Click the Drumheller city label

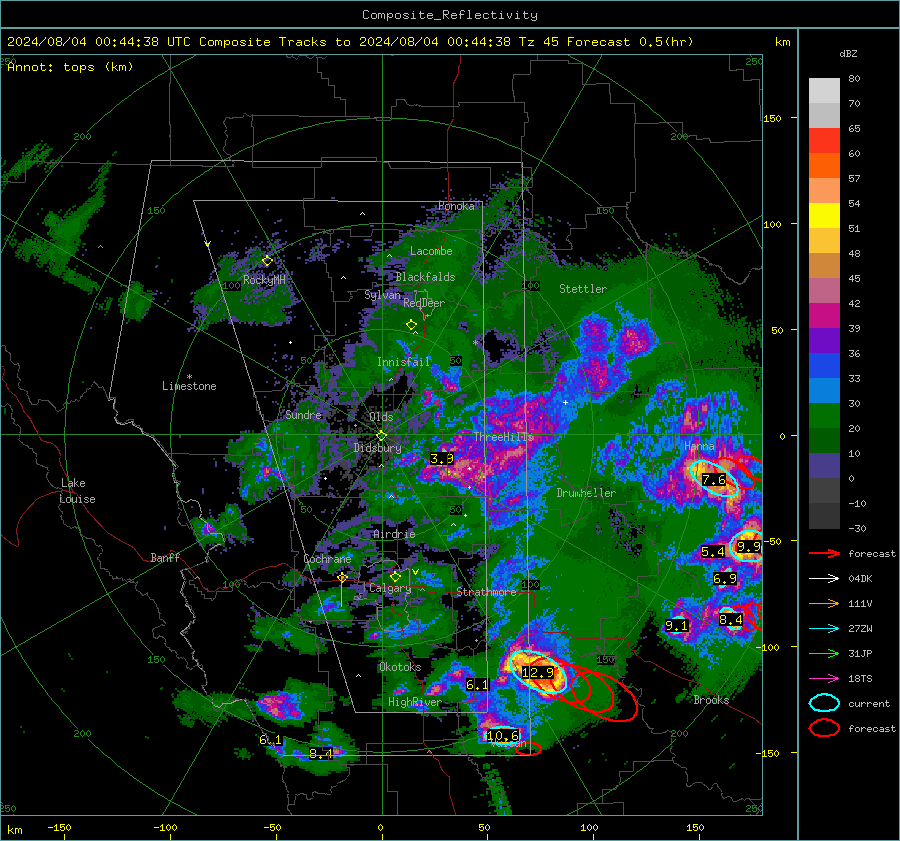(x=586, y=493)
